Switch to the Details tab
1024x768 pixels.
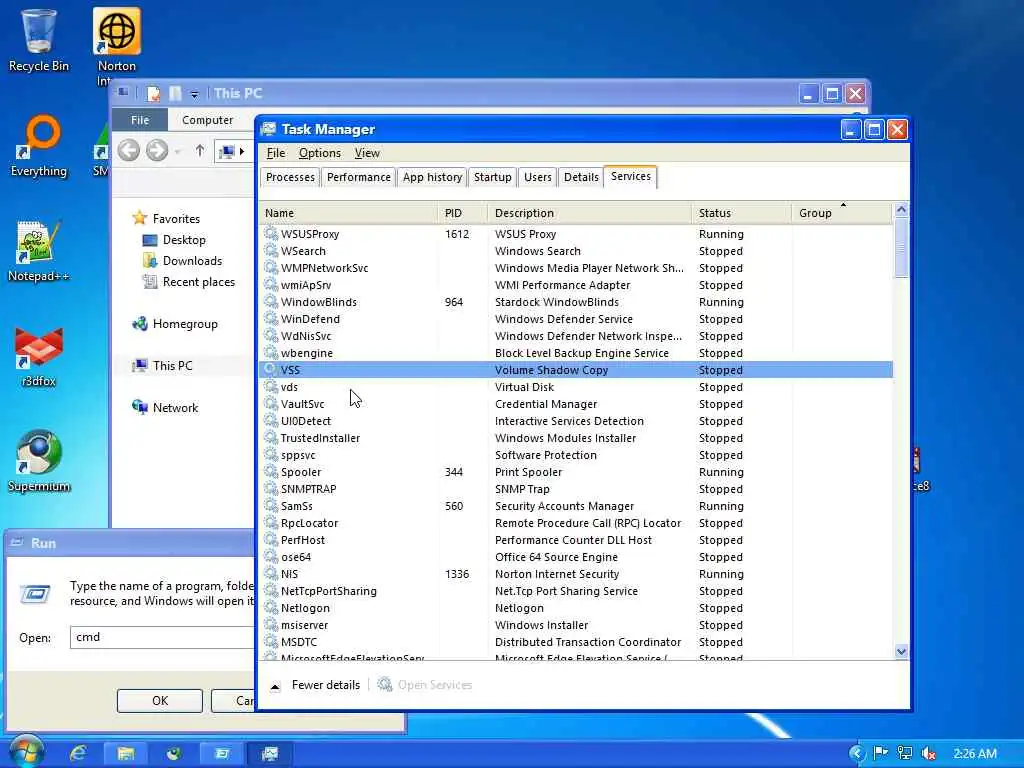pyautogui.click(x=581, y=177)
